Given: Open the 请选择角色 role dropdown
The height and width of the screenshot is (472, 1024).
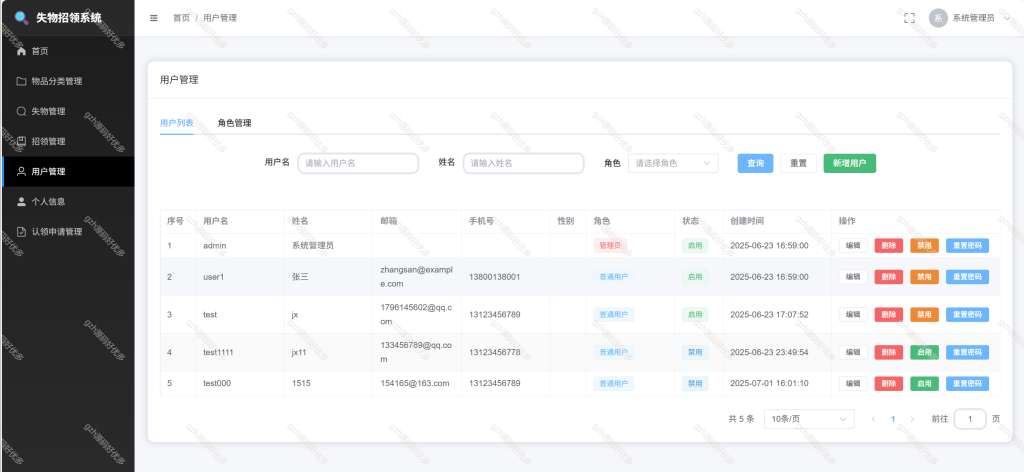Looking at the screenshot, I should [x=673, y=163].
